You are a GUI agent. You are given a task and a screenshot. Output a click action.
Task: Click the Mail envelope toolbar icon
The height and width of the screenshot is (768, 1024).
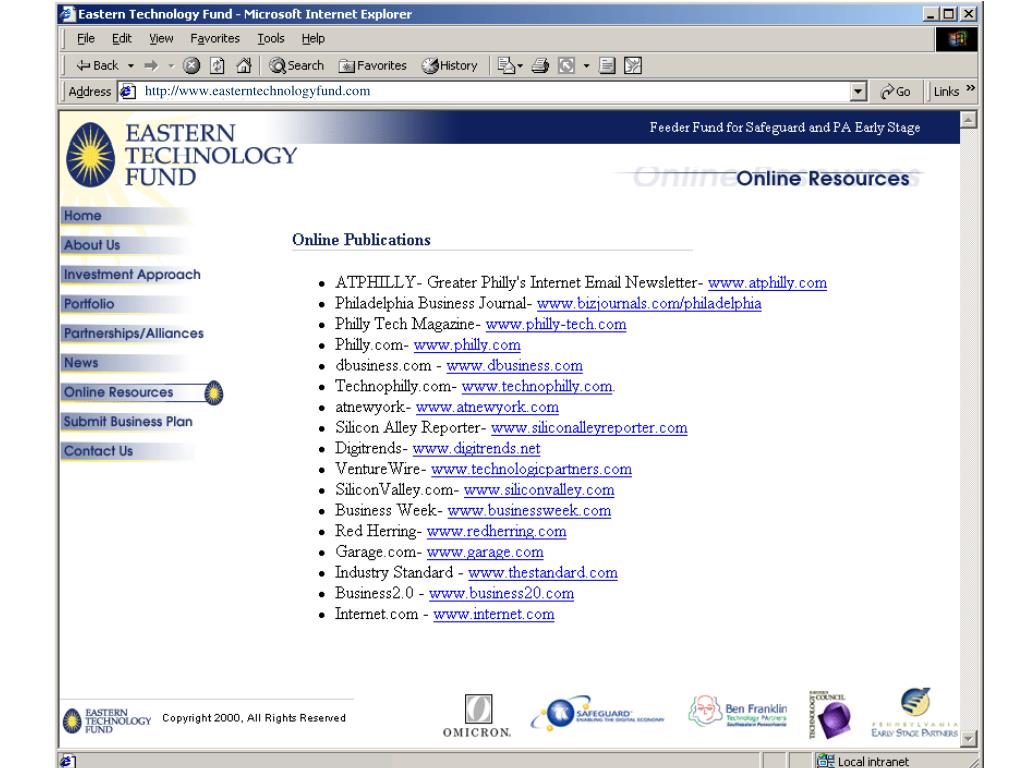pos(506,65)
